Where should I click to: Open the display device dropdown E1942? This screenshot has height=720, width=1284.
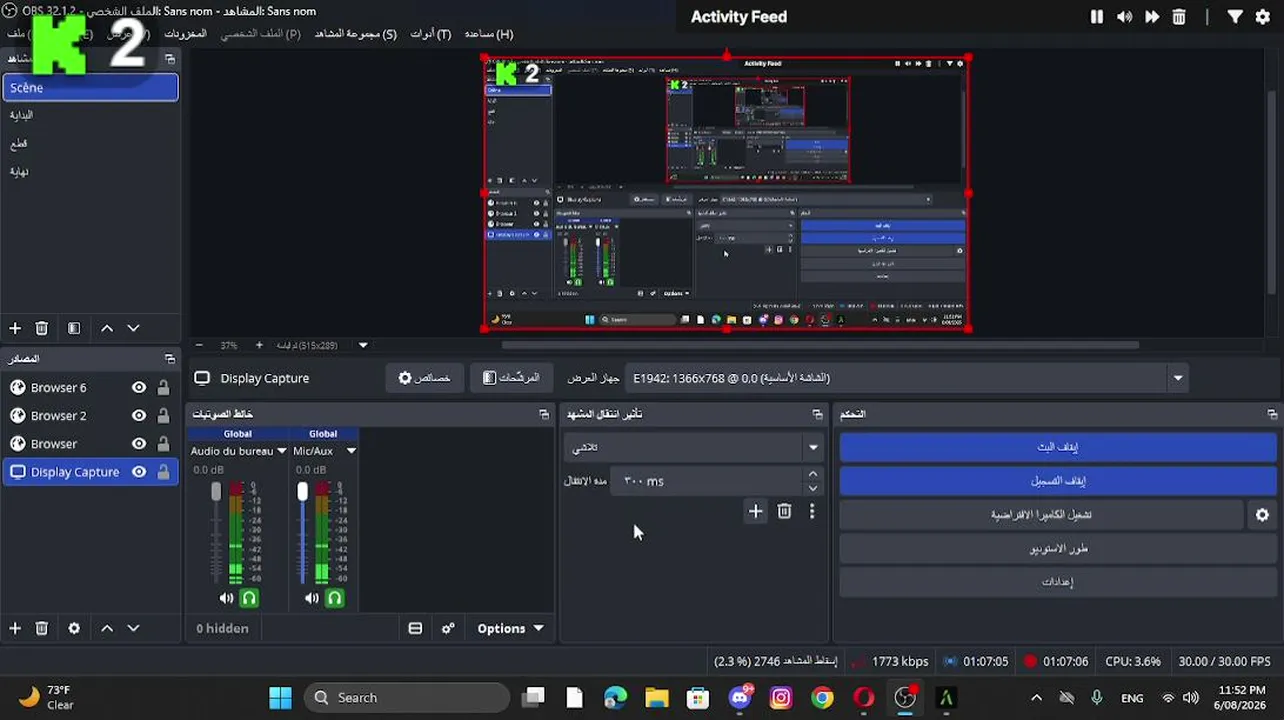[906, 378]
